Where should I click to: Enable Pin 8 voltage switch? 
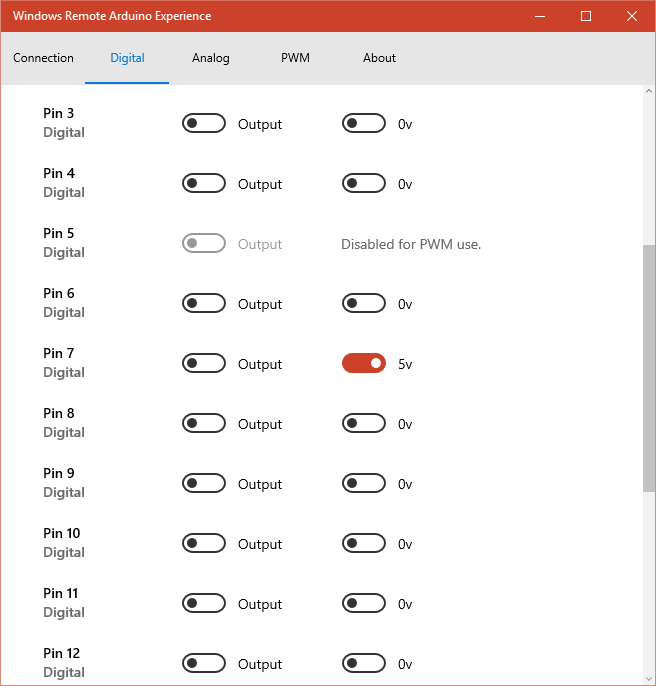(364, 424)
